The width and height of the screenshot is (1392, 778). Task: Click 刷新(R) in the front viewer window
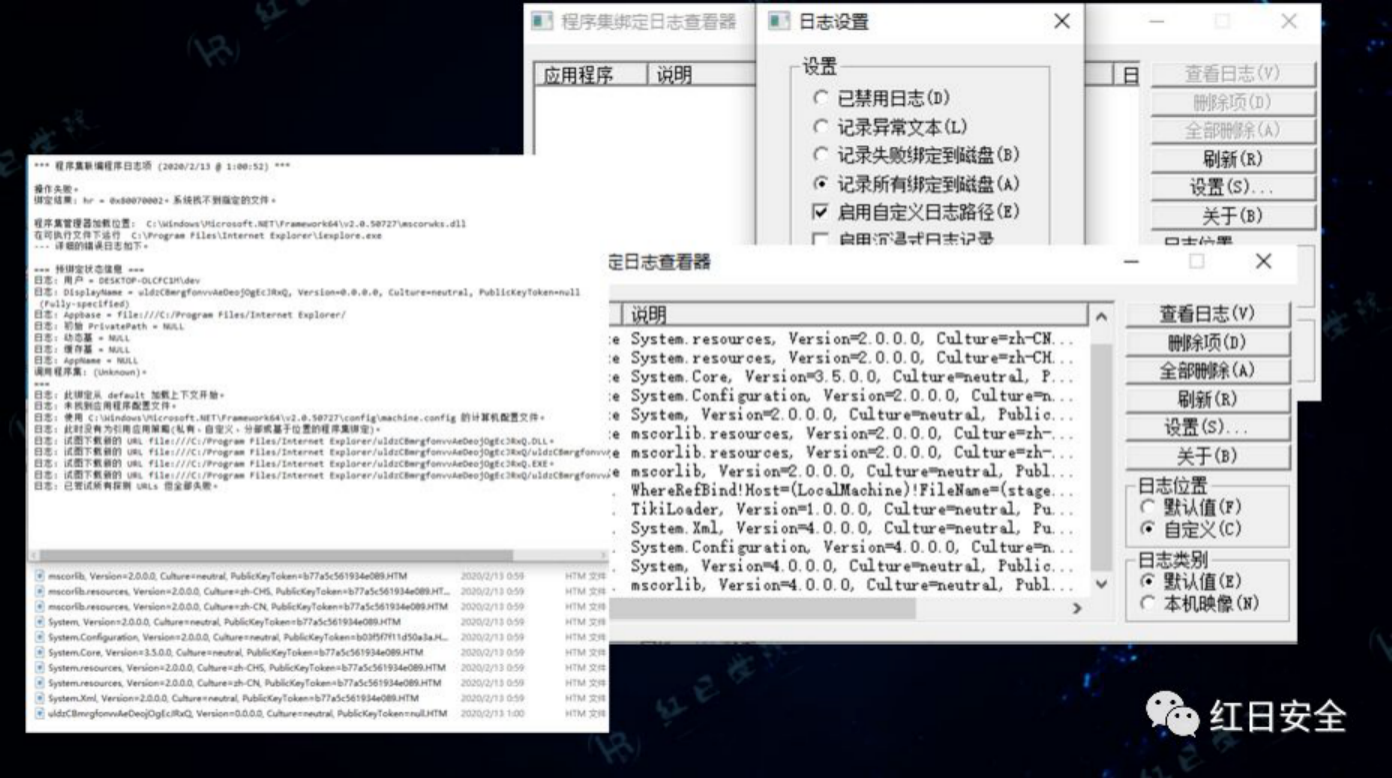(x=1207, y=399)
